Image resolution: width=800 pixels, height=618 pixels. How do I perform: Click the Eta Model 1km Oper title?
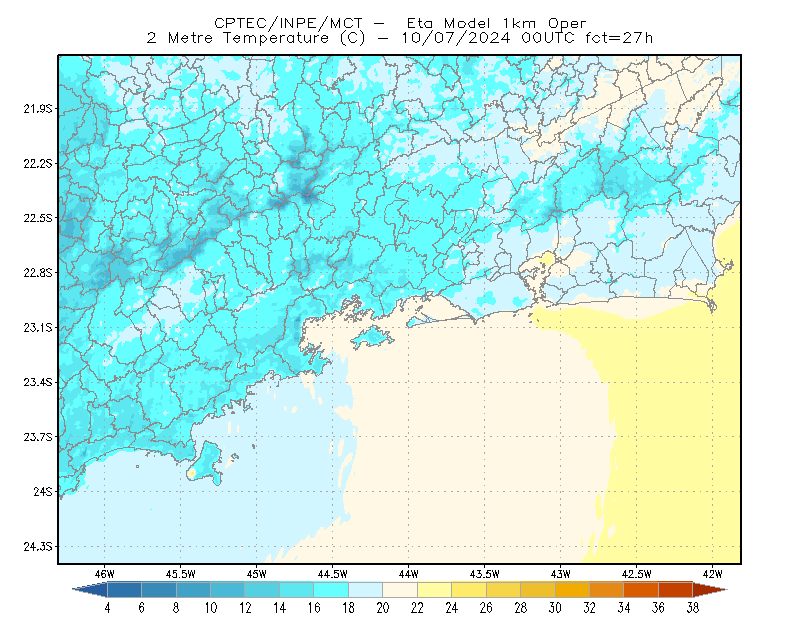click(x=496, y=23)
